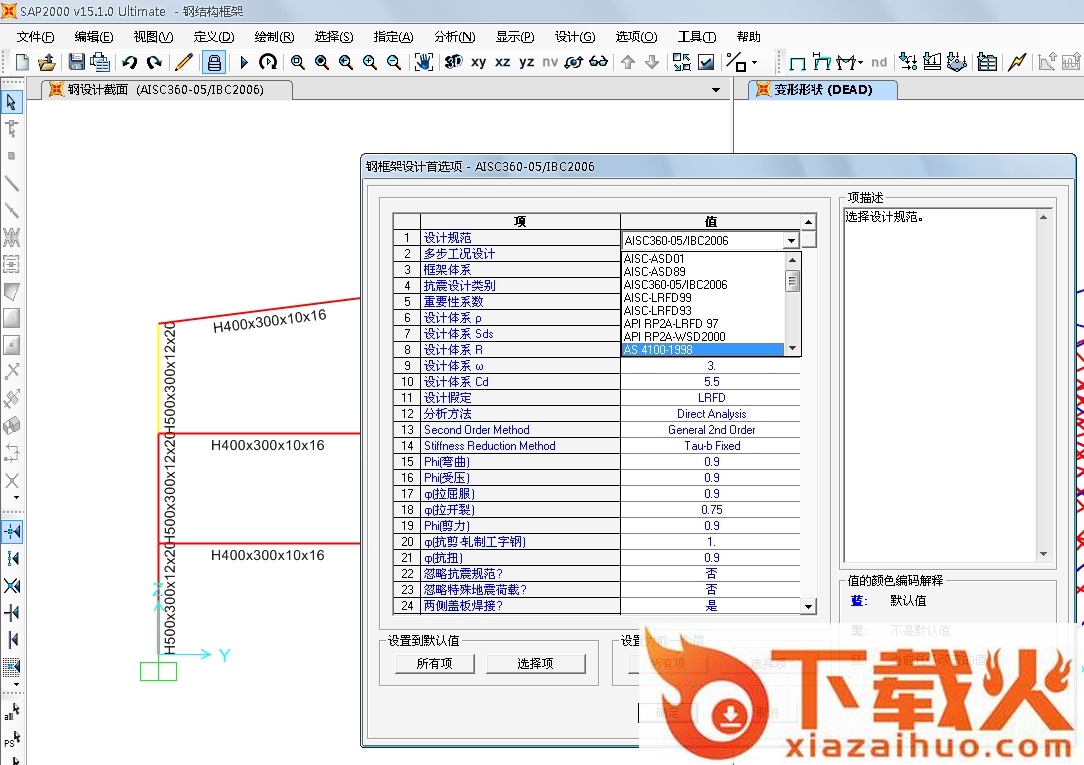
Task: Expand the snap options toolbar dropdown
Action: tap(755, 62)
